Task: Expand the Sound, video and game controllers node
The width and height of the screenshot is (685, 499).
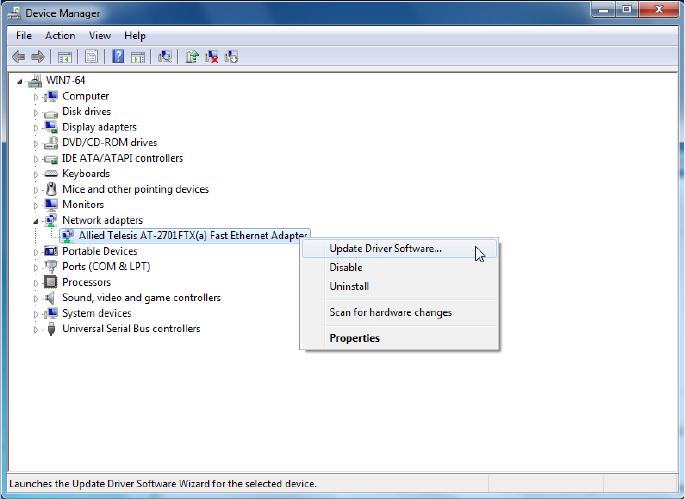Action: click(x=36, y=299)
